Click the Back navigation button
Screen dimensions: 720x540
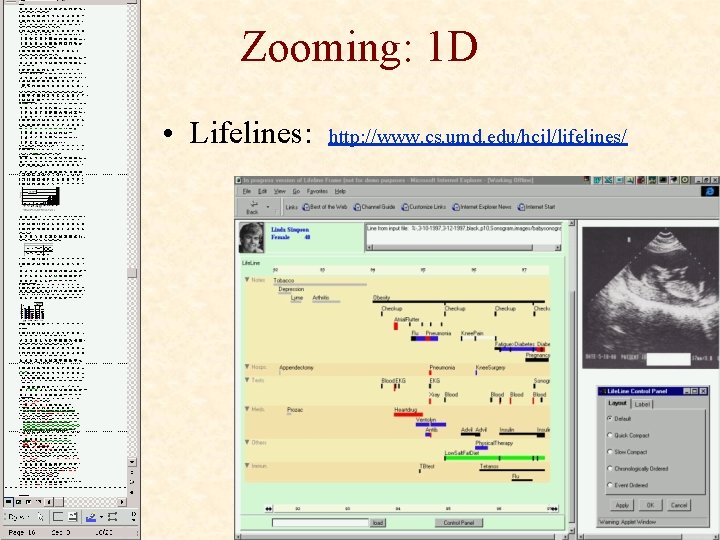click(252, 207)
